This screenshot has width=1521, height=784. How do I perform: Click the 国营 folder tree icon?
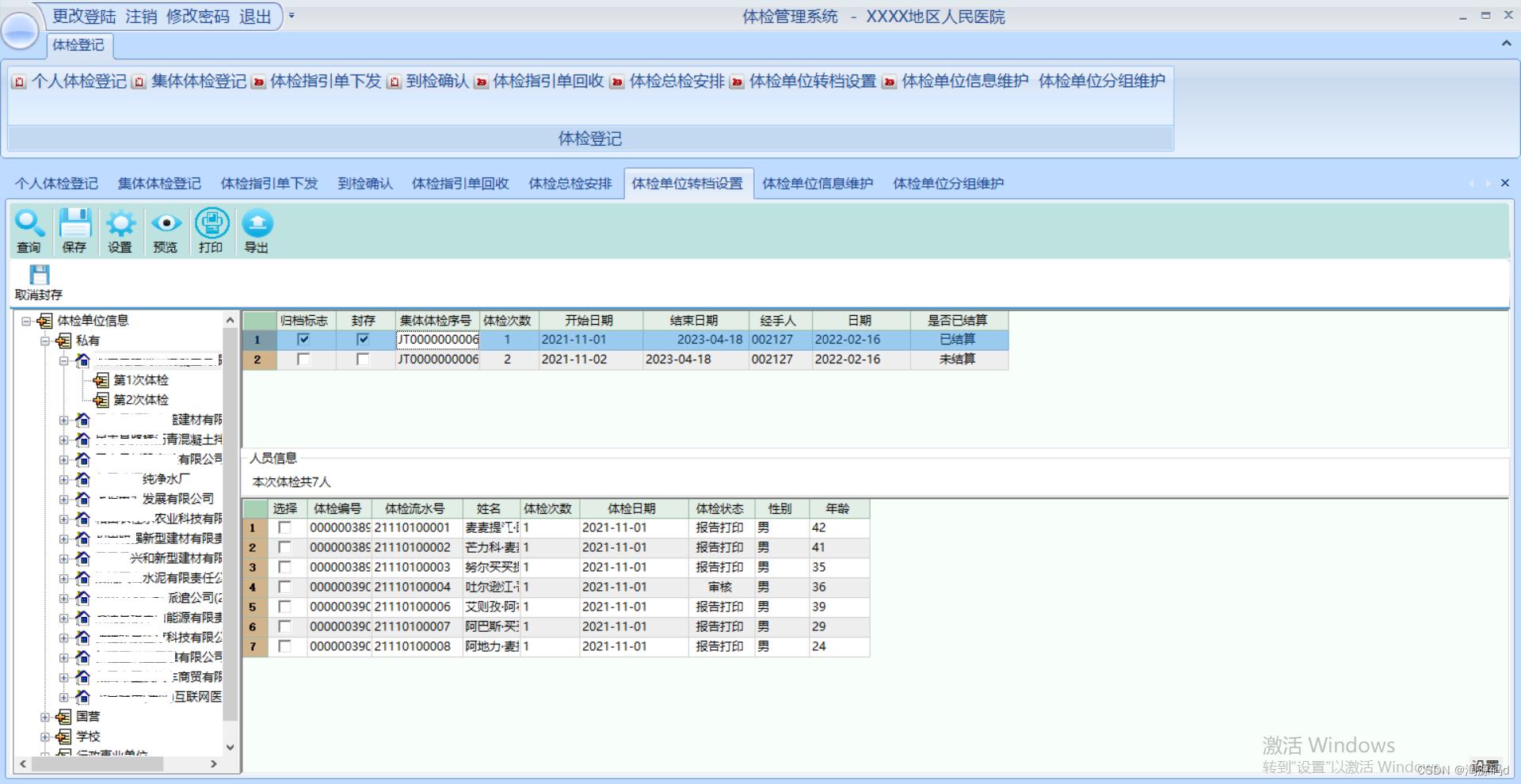tap(63, 717)
